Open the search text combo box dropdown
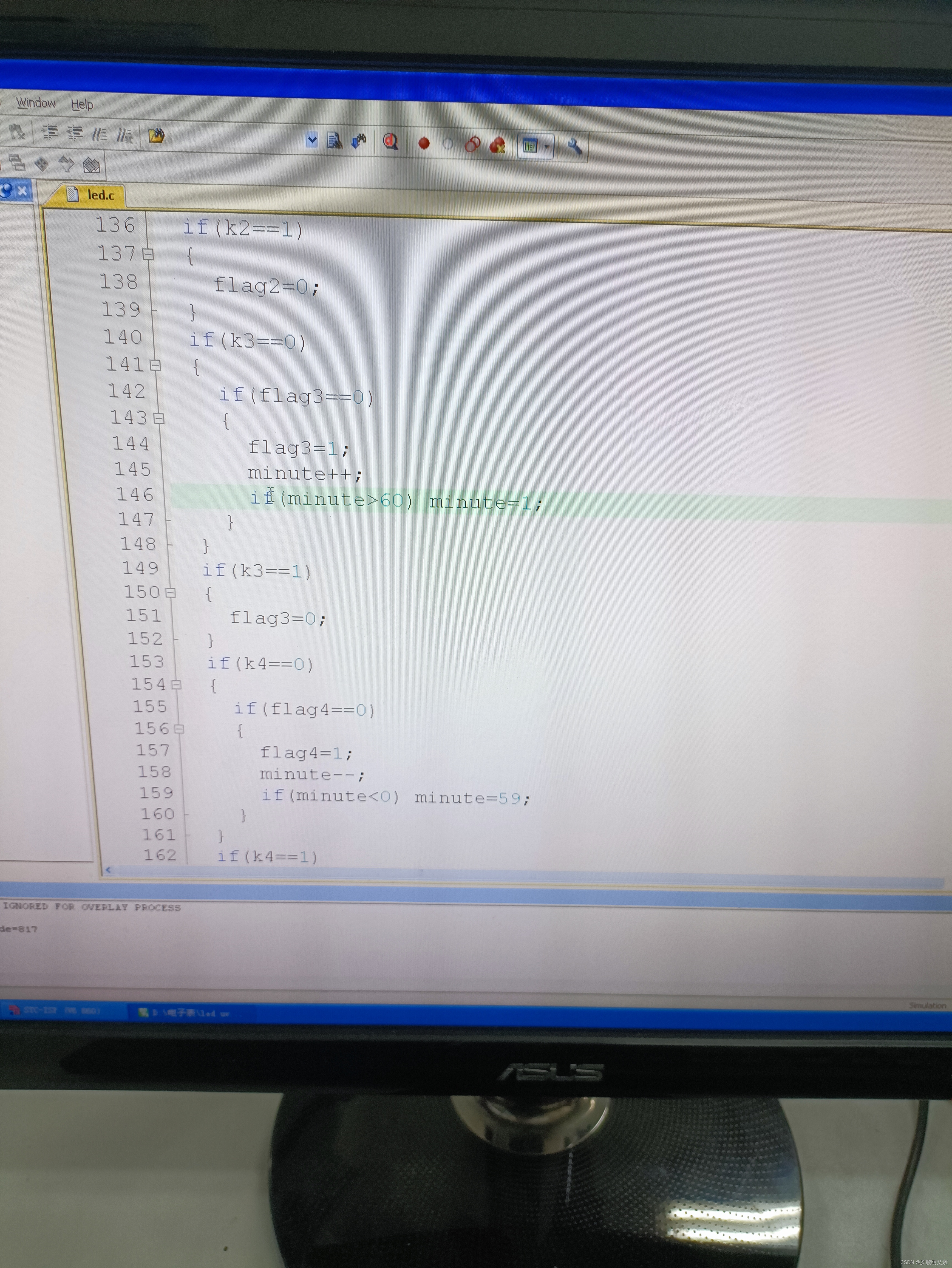Image resolution: width=952 pixels, height=1268 pixels. [x=312, y=139]
